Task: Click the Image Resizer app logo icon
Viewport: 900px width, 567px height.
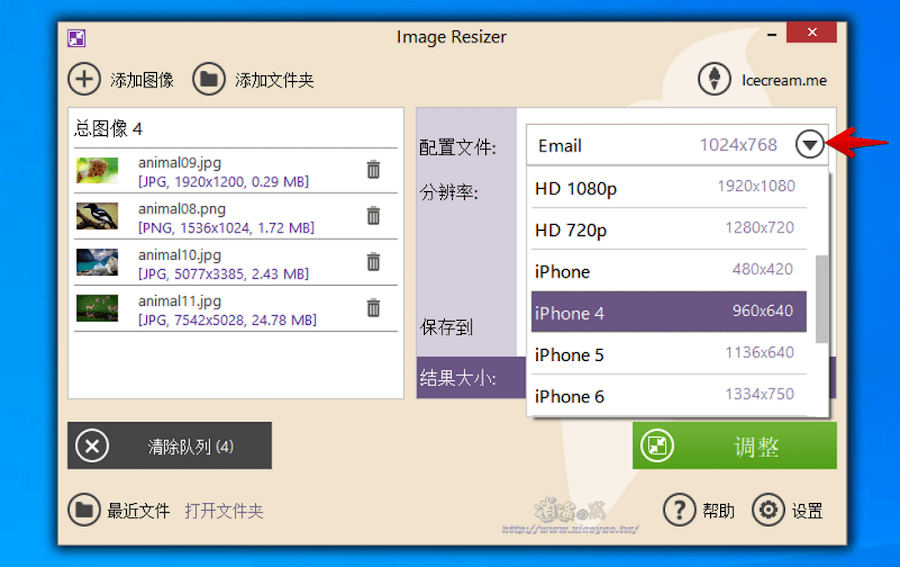Action: [76, 38]
